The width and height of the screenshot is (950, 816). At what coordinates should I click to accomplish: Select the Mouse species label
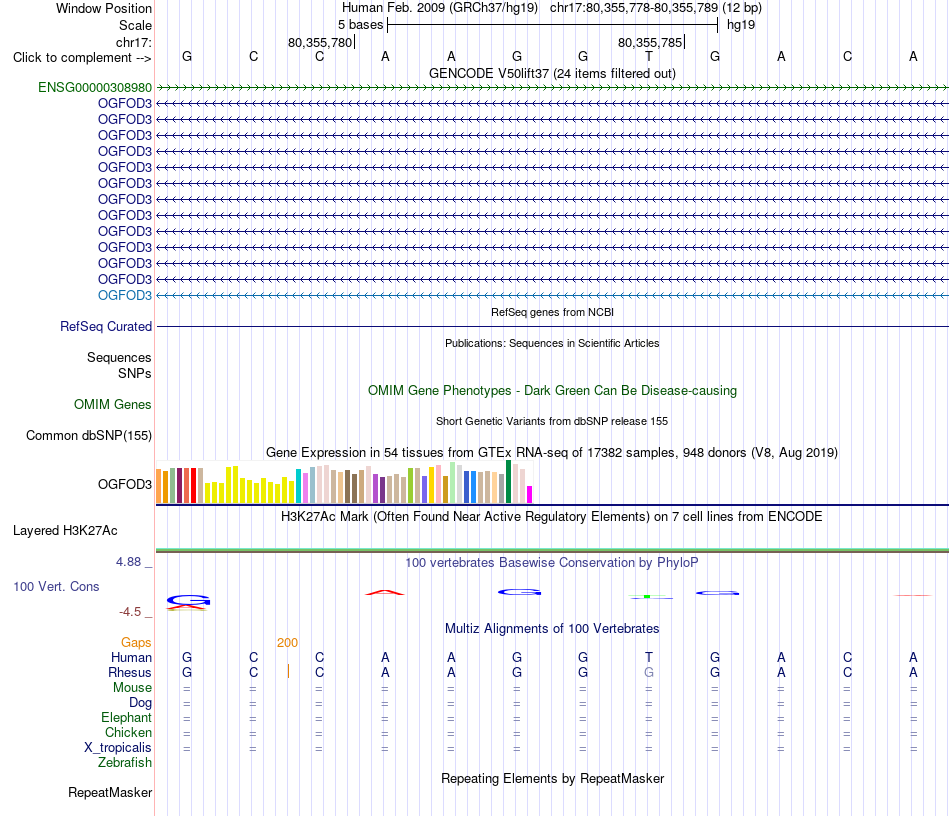(132, 688)
